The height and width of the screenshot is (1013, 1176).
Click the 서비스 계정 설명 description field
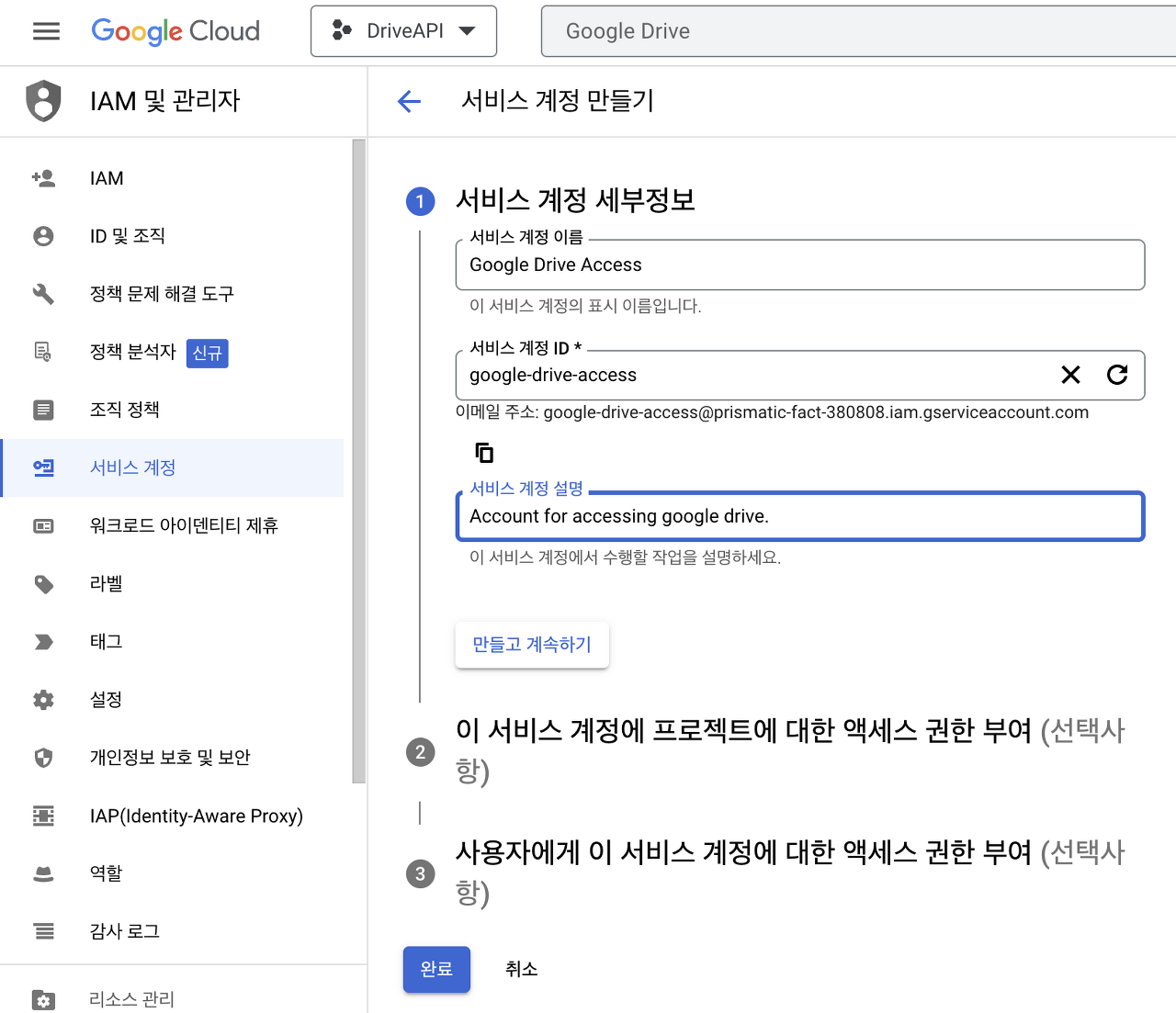pyautogui.click(x=799, y=516)
